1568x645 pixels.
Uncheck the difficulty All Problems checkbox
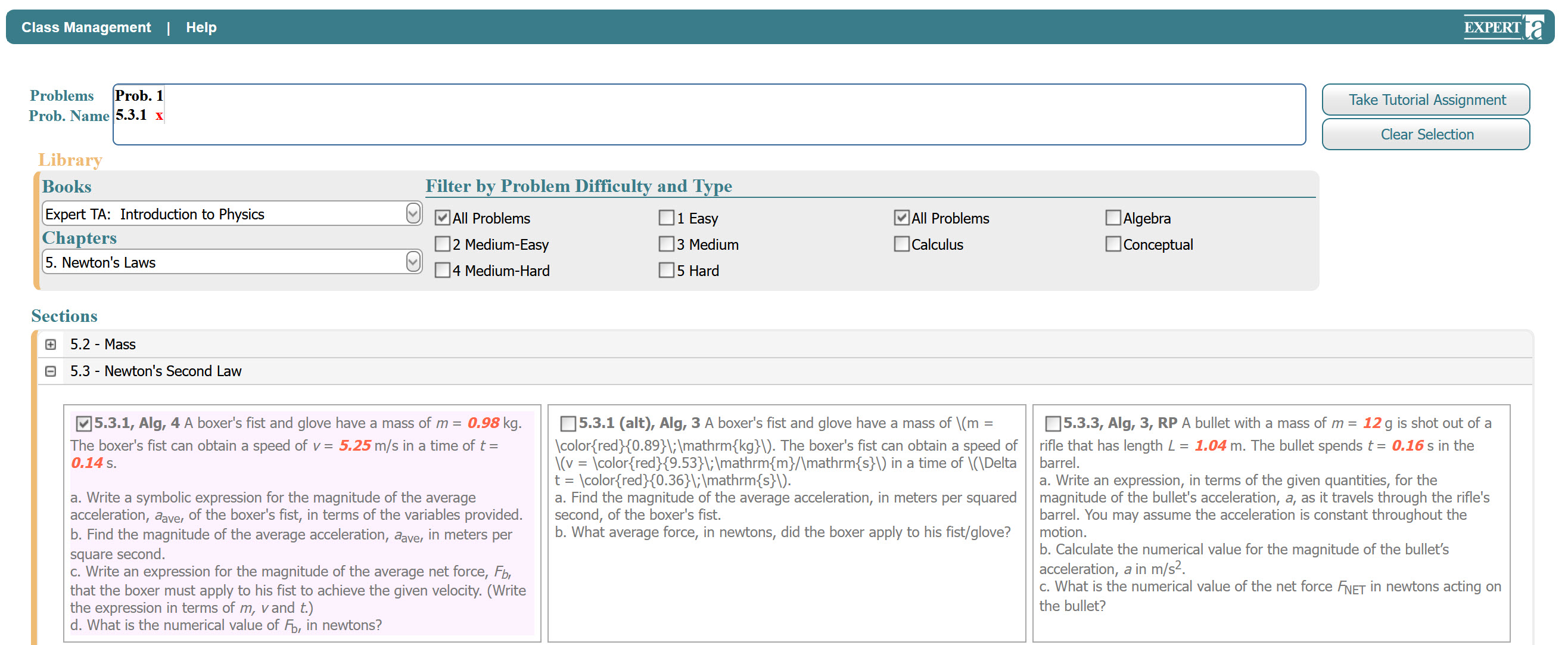(x=443, y=218)
